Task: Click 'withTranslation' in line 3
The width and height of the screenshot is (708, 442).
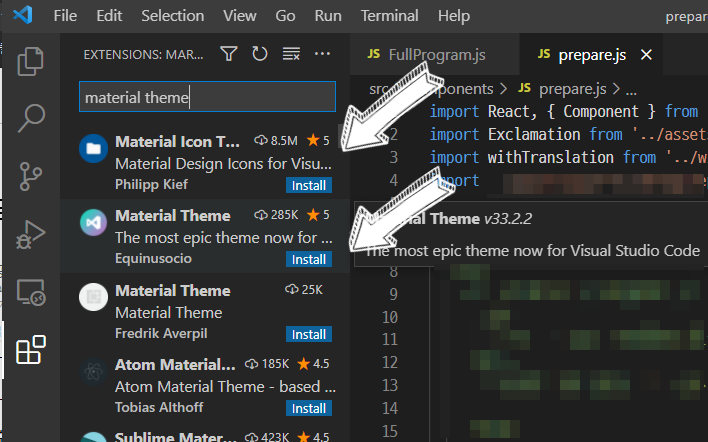Action: (x=550, y=157)
